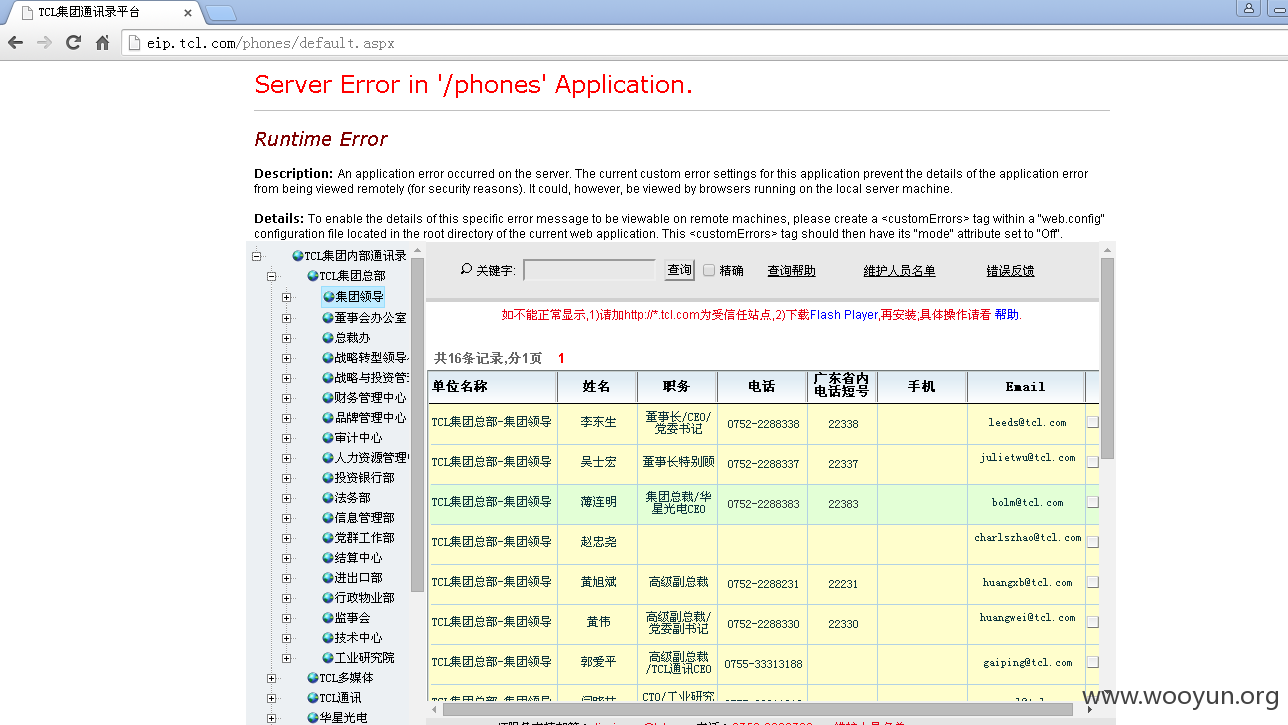Click the globe icon beside 集团领导

328,296
